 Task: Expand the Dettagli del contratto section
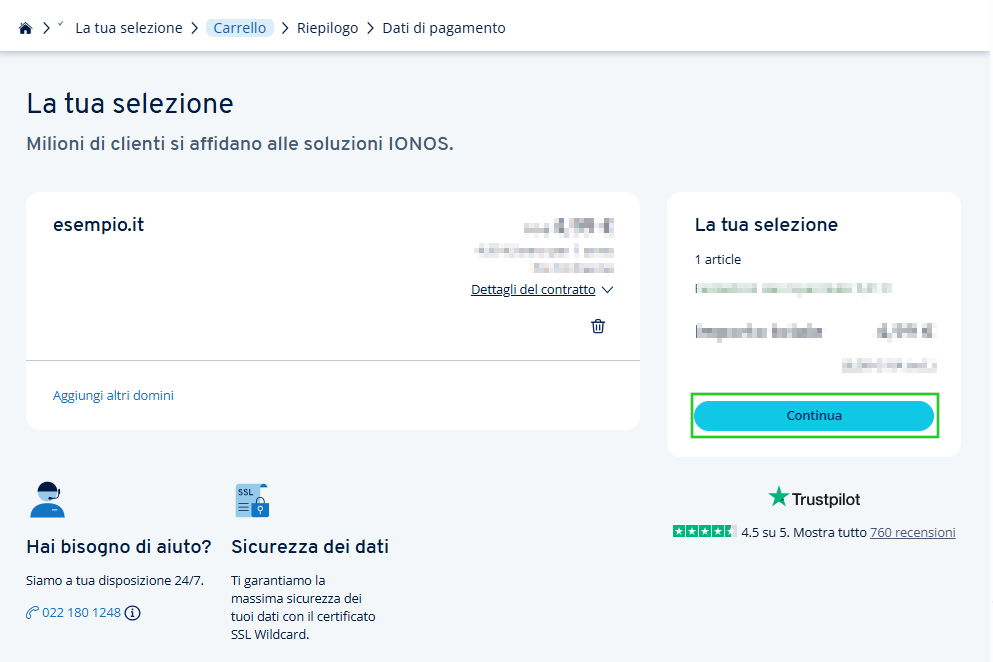click(532, 289)
